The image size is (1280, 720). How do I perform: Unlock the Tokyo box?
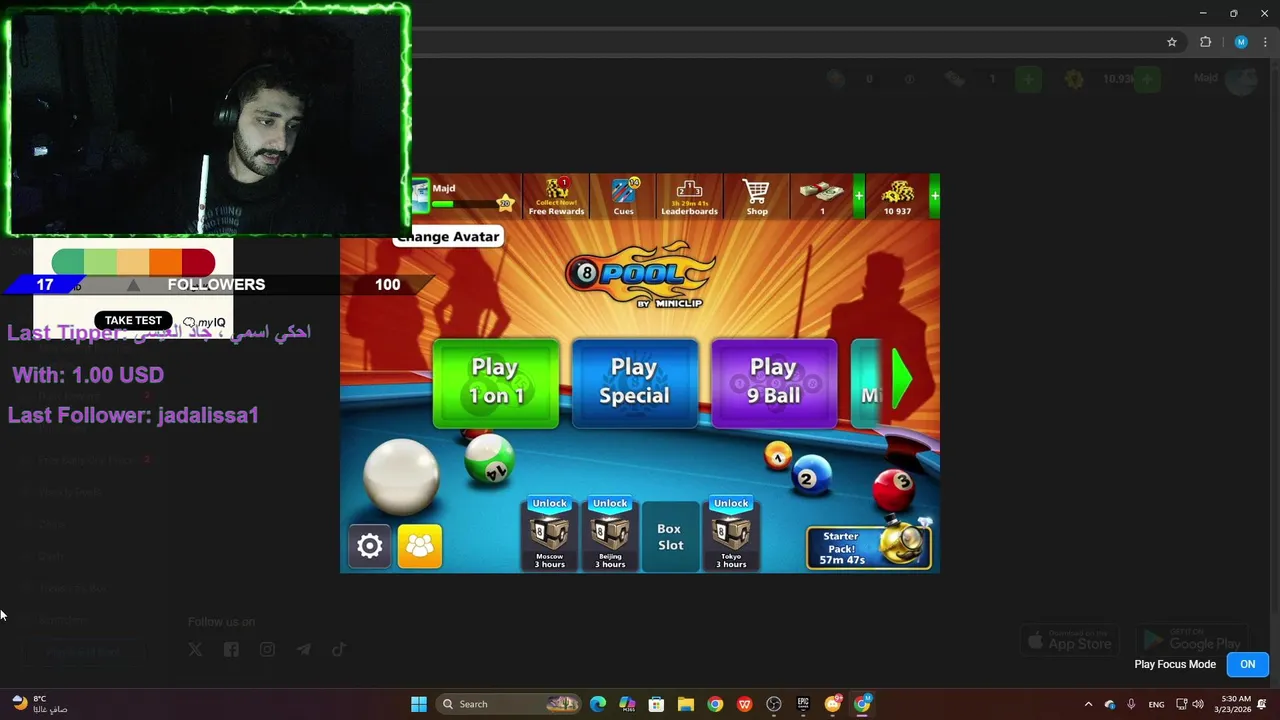pos(731,534)
